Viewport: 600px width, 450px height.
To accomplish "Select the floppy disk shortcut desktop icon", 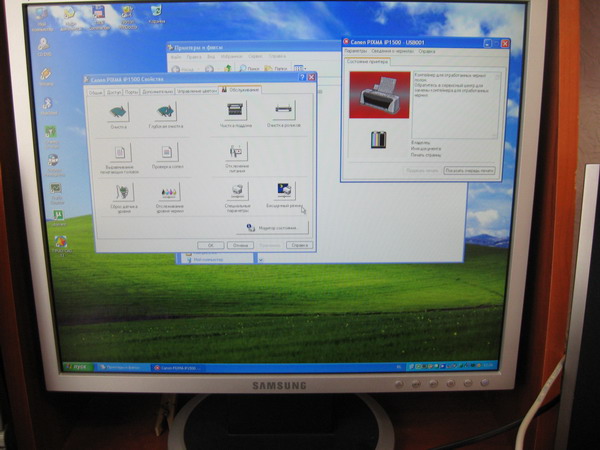I will (99, 17).
